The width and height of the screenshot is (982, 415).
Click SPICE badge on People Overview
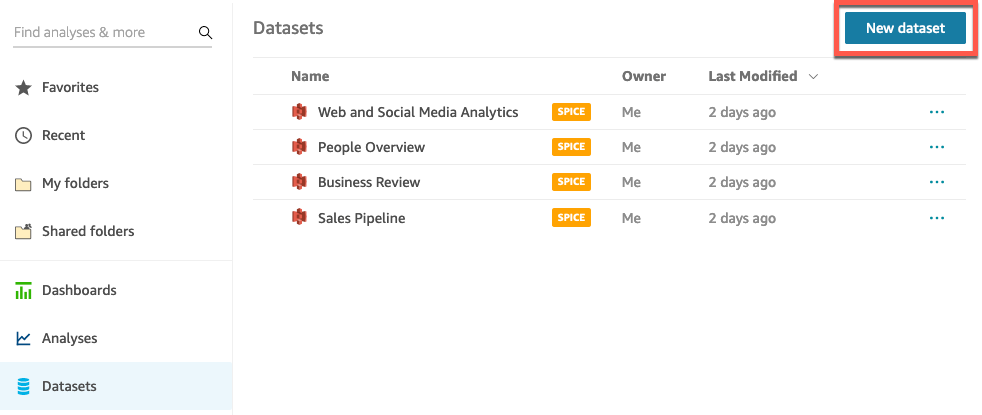coord(571,147)
